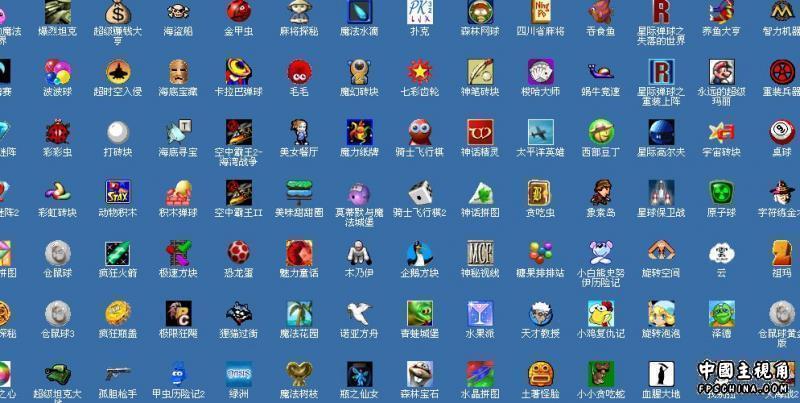Open the 企鹅方块 penguin icon

420,253
